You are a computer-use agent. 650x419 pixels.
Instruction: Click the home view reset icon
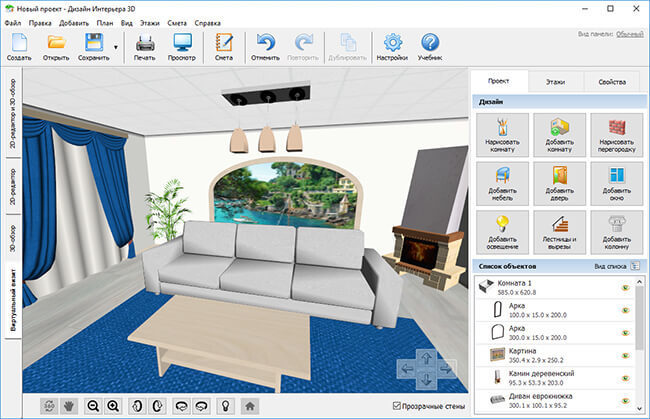click(250, 405)
